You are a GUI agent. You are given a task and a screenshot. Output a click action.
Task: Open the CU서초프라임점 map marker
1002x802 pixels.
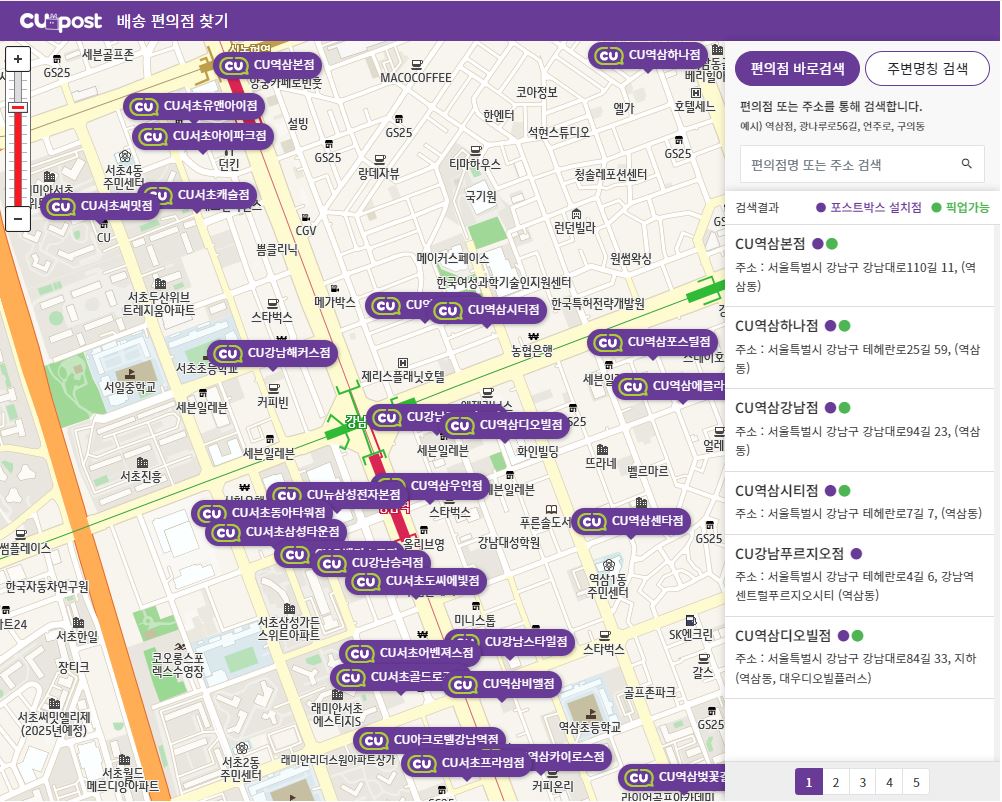click(x=466, y=763)
